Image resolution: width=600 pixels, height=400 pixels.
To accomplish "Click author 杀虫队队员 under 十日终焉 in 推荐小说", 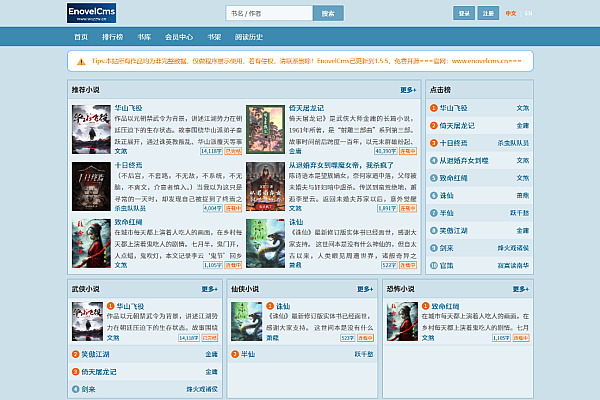I will (130, 208).
